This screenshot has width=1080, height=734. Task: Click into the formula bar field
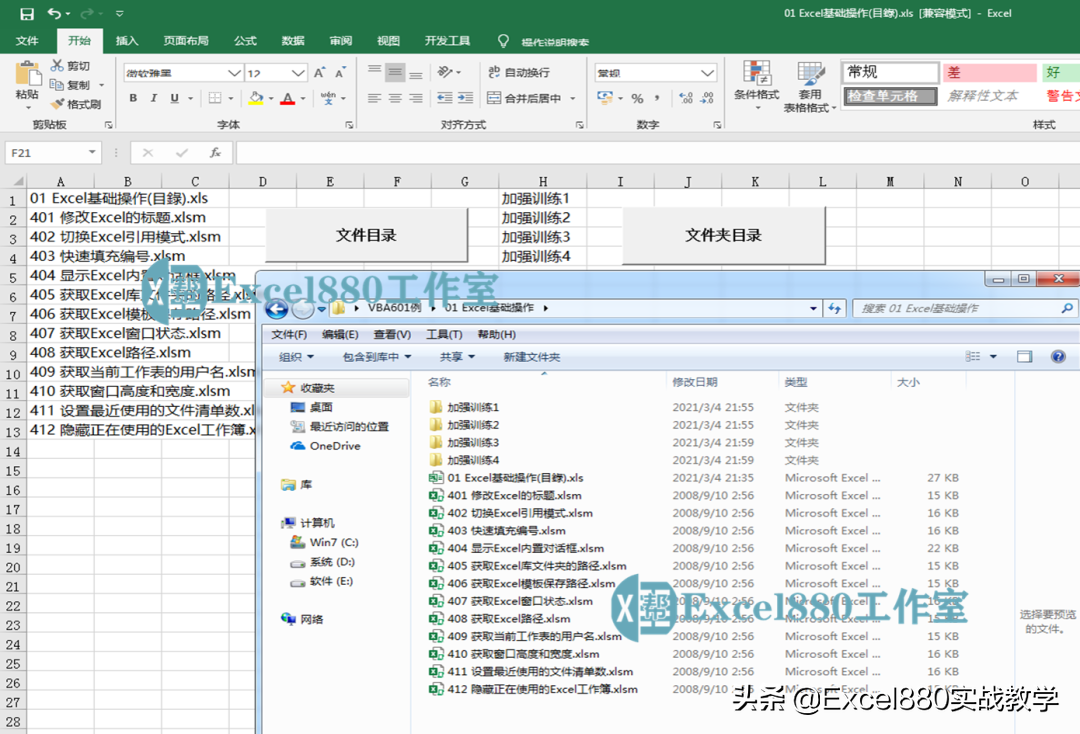(658, 152)
